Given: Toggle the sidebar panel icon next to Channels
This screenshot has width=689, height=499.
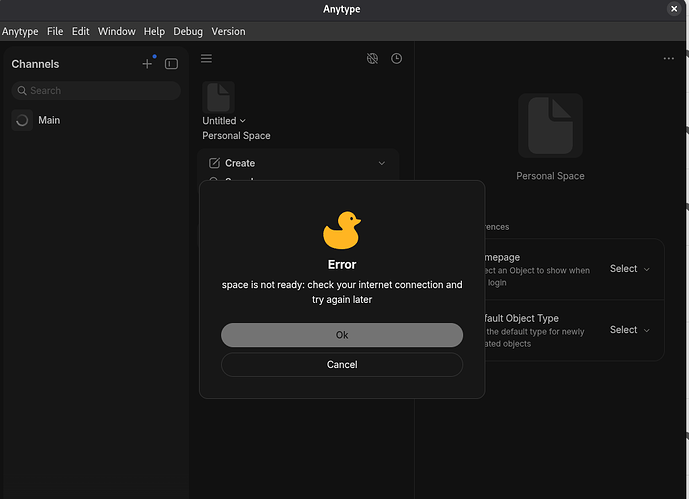Looking at the screenshot, I should coord(171,64).
